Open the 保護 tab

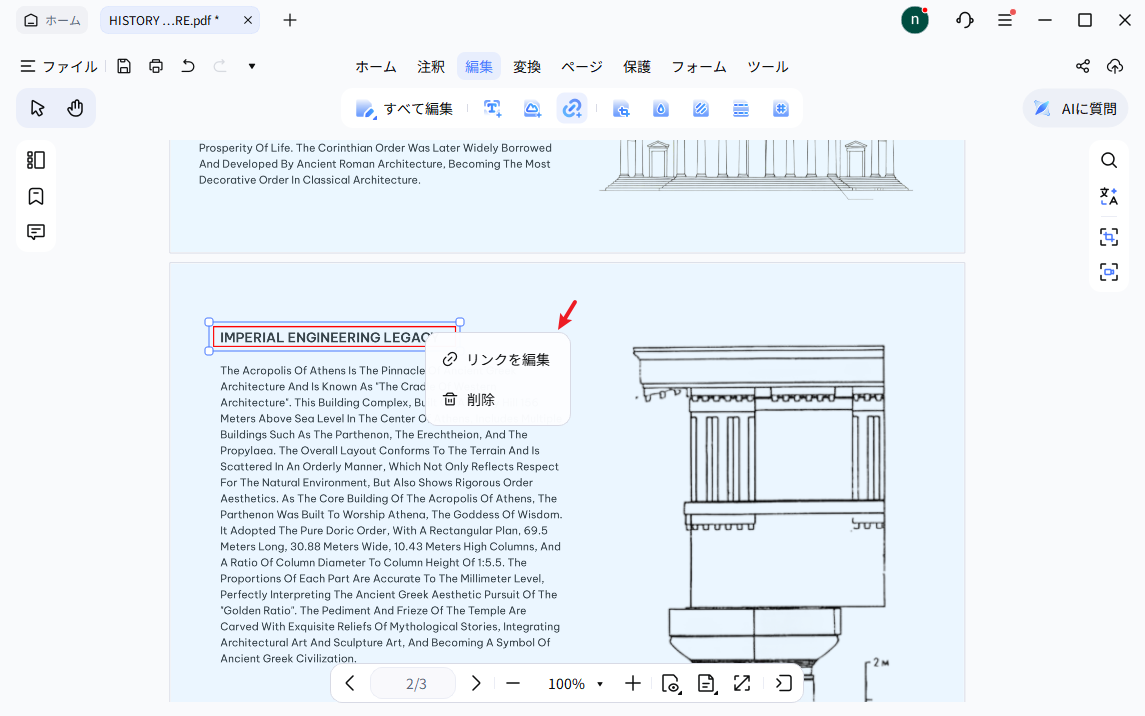[x=637, y=66]
